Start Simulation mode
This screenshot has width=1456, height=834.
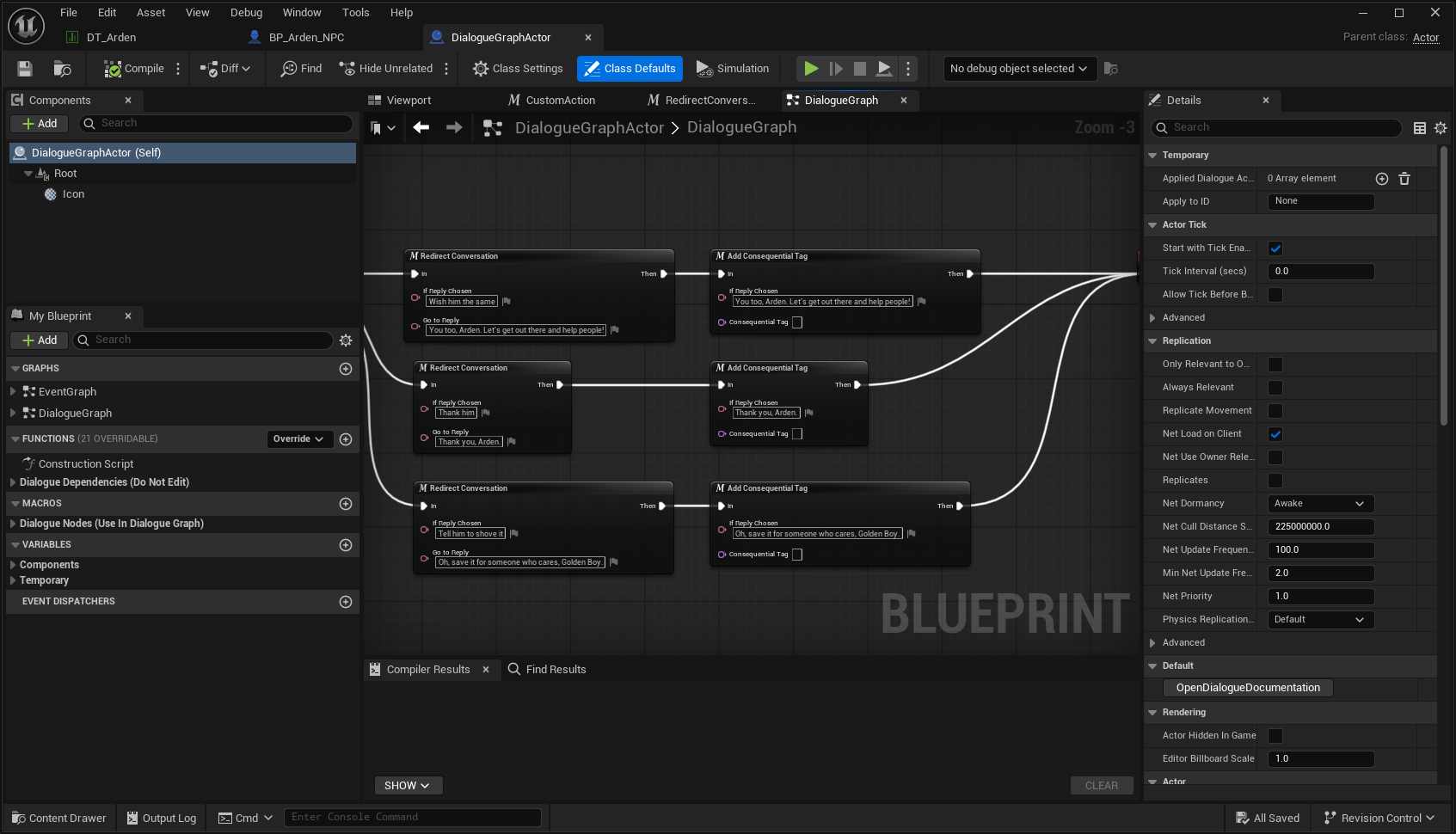(733, 69)
